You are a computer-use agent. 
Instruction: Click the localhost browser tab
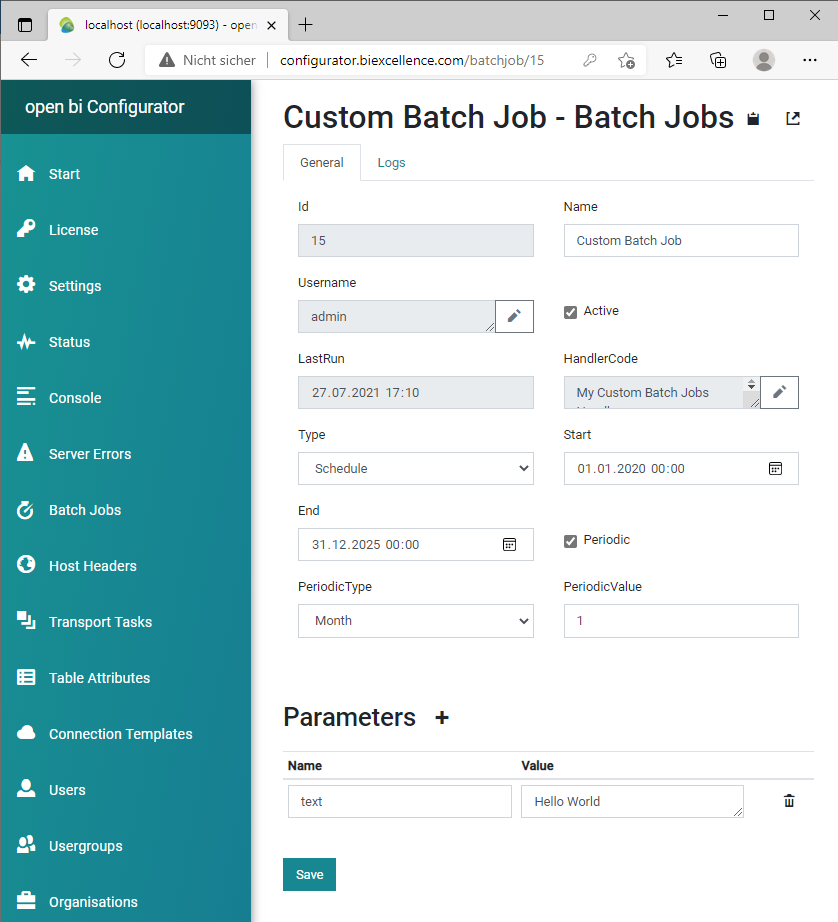[169, 25]
